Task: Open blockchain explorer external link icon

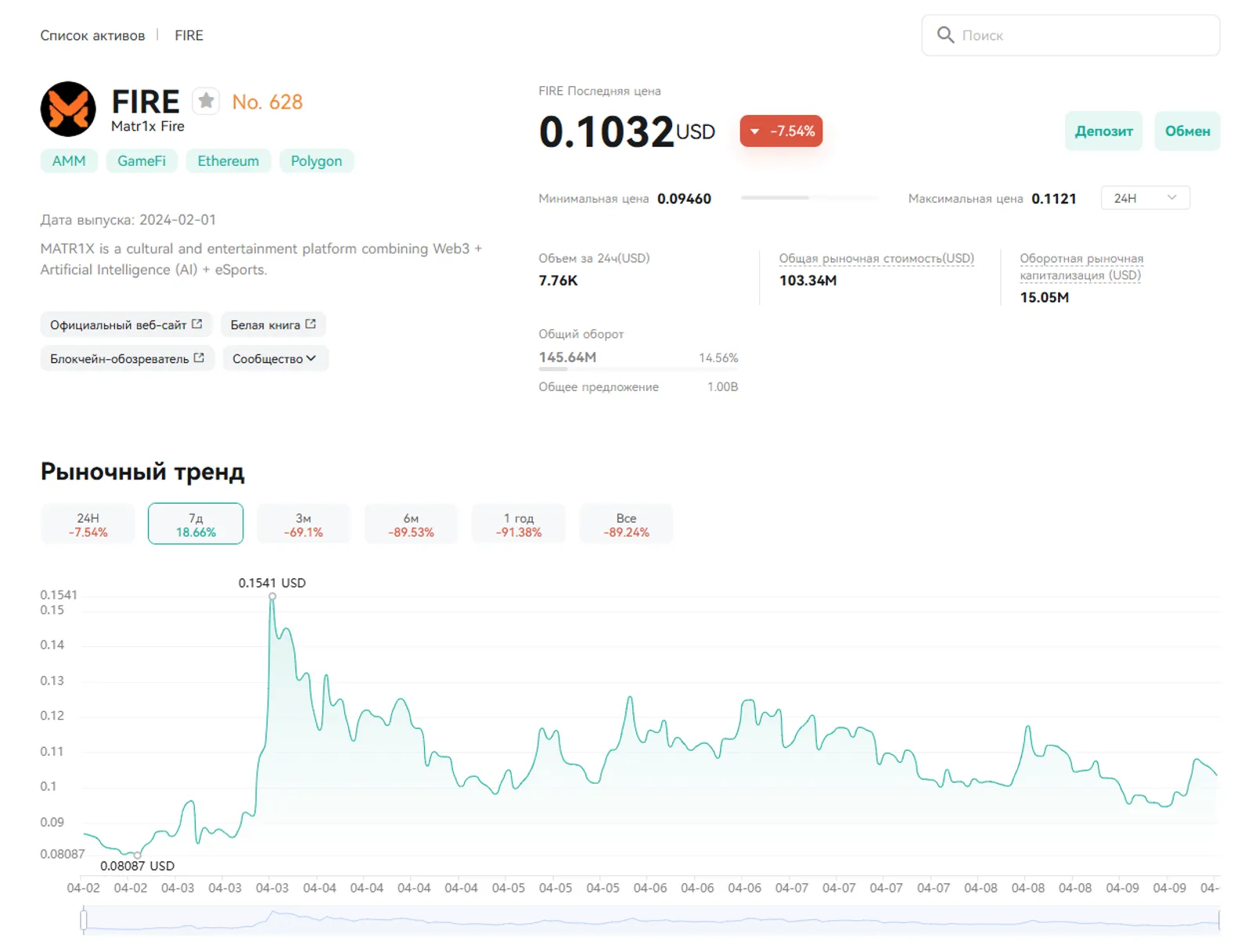Action: coord(199,357)
